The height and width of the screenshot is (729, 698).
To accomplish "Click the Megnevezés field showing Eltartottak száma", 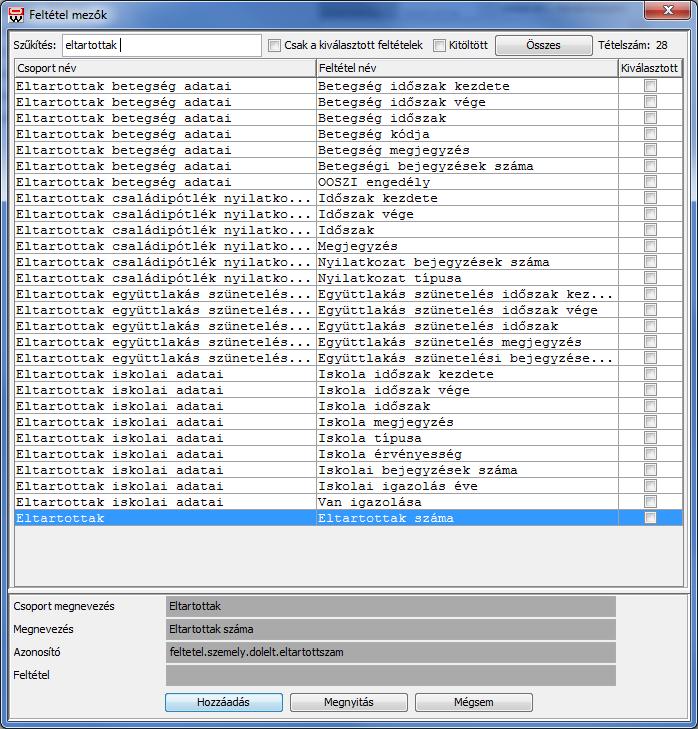I will click(391, 629).
